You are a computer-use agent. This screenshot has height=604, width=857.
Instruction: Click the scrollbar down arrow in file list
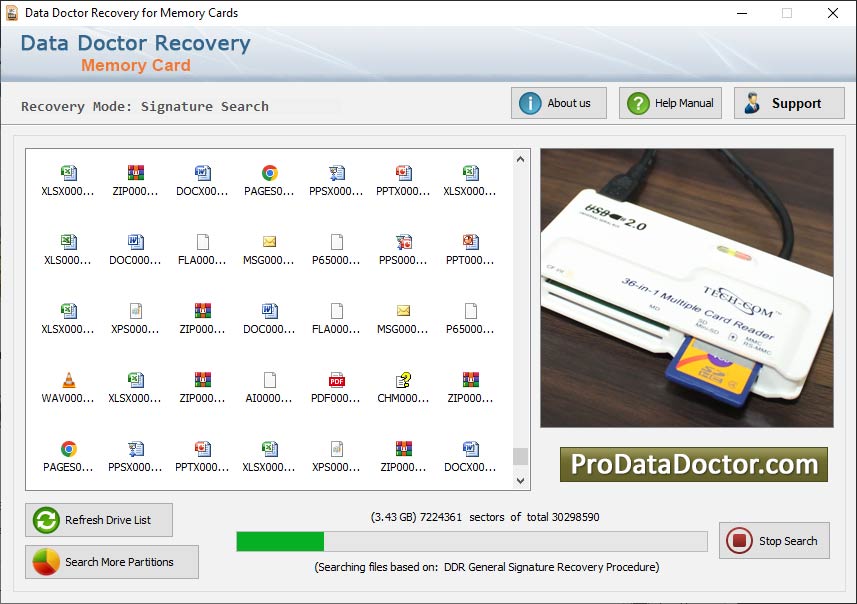pos(520,480)
